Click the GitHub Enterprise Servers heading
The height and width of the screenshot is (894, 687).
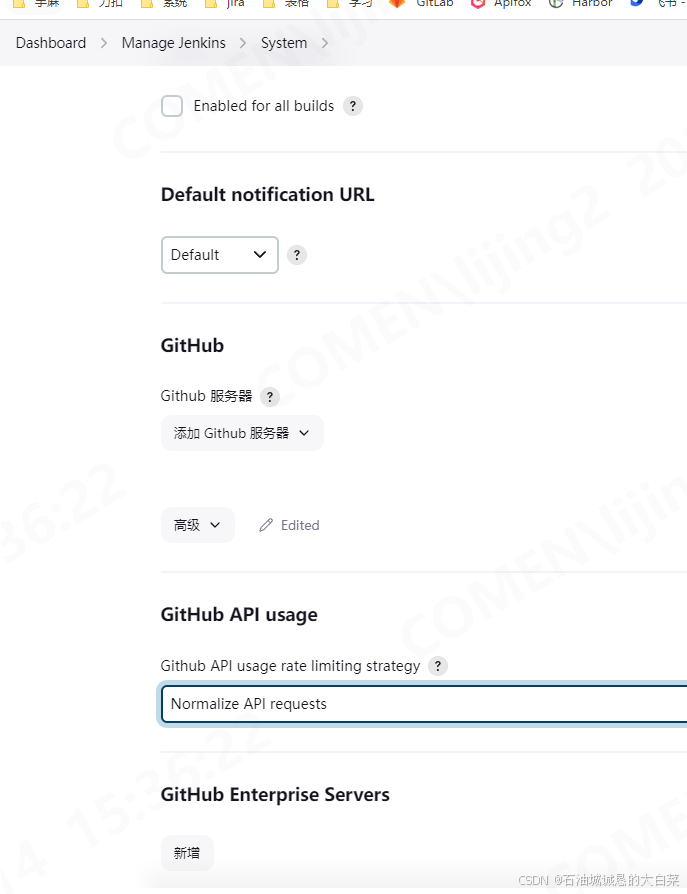(275, 795)
